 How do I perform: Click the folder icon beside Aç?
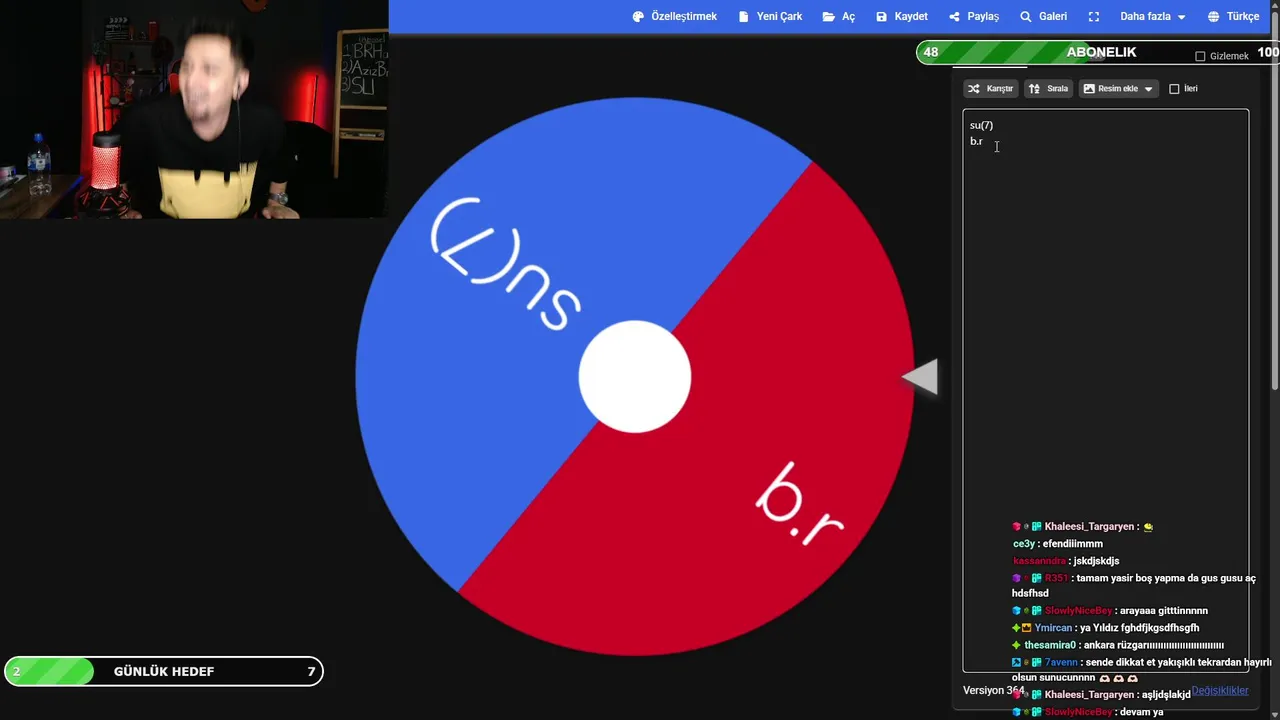click(829, 16)
